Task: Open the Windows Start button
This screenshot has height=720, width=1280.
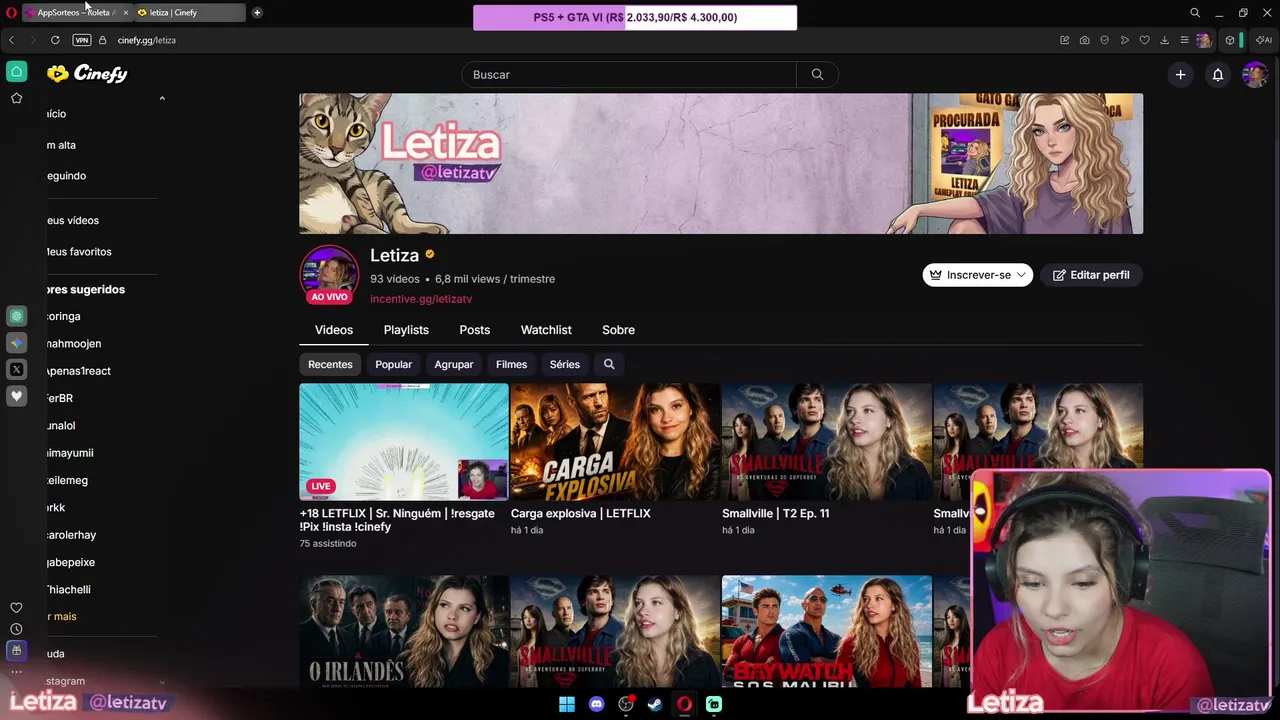Action: pyautogui.click(x=567, y=704)
